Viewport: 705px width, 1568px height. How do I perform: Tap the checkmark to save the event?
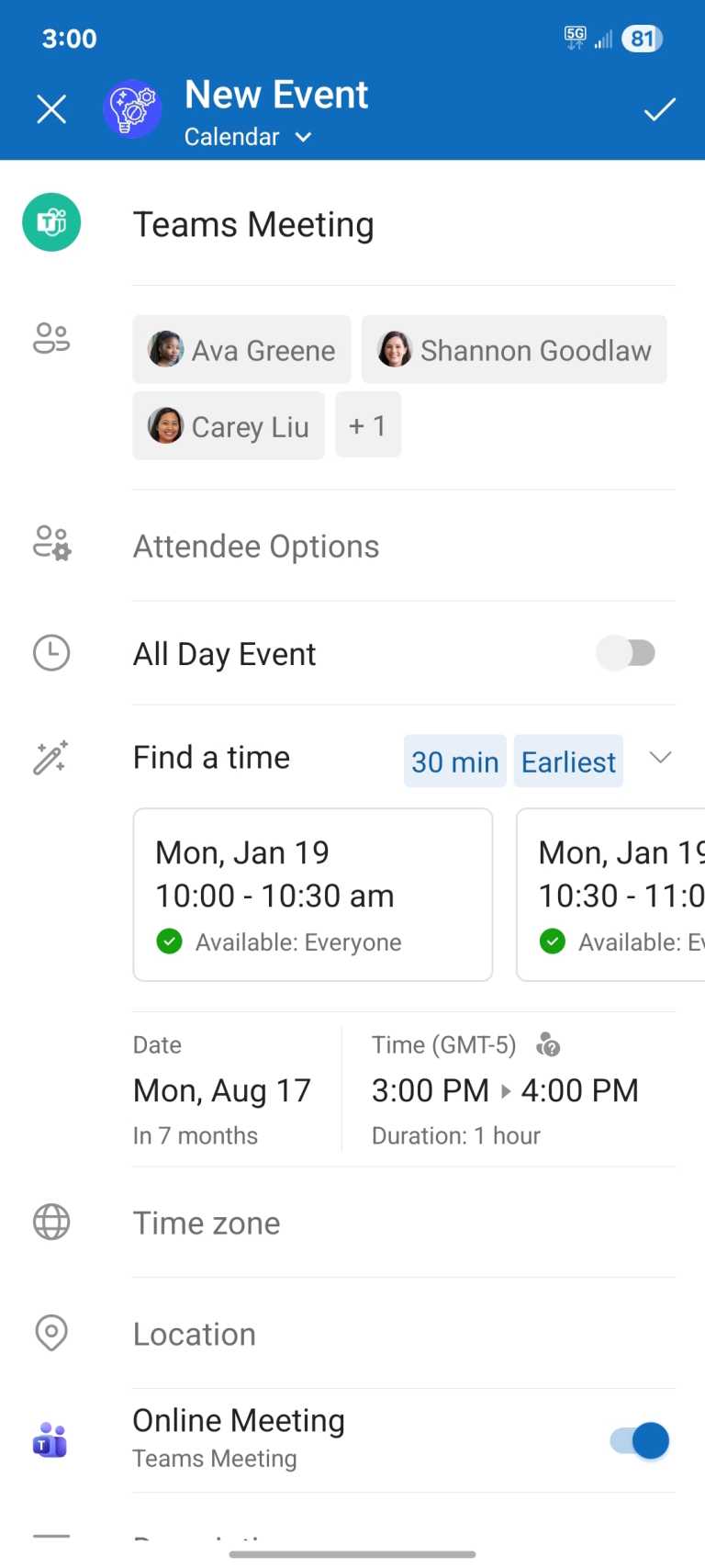tap(659, 110)
